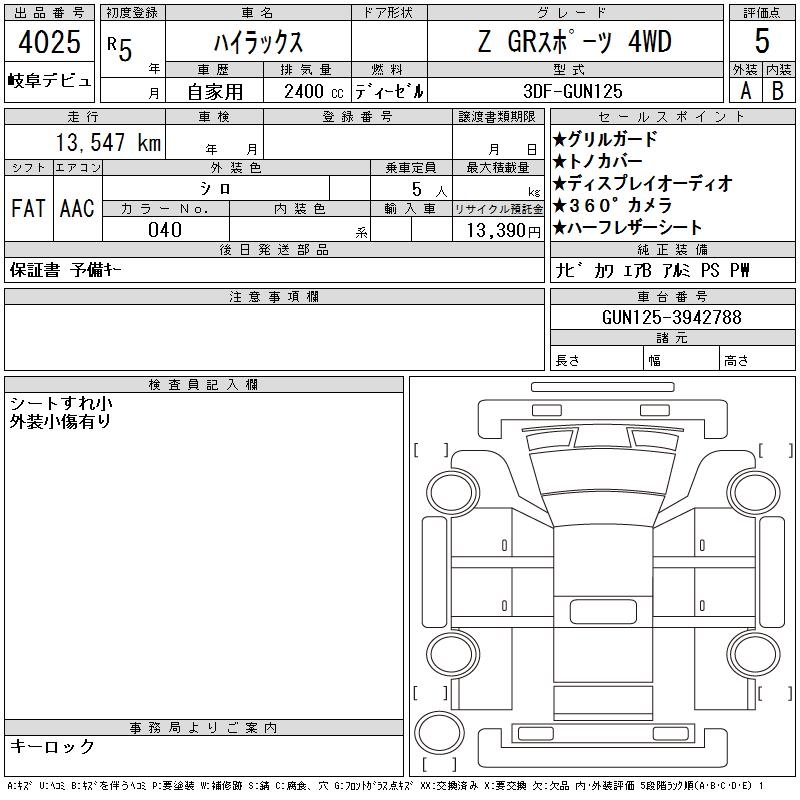
Task: Click sales point ディスプレイオーディオ
Action: 642,183
